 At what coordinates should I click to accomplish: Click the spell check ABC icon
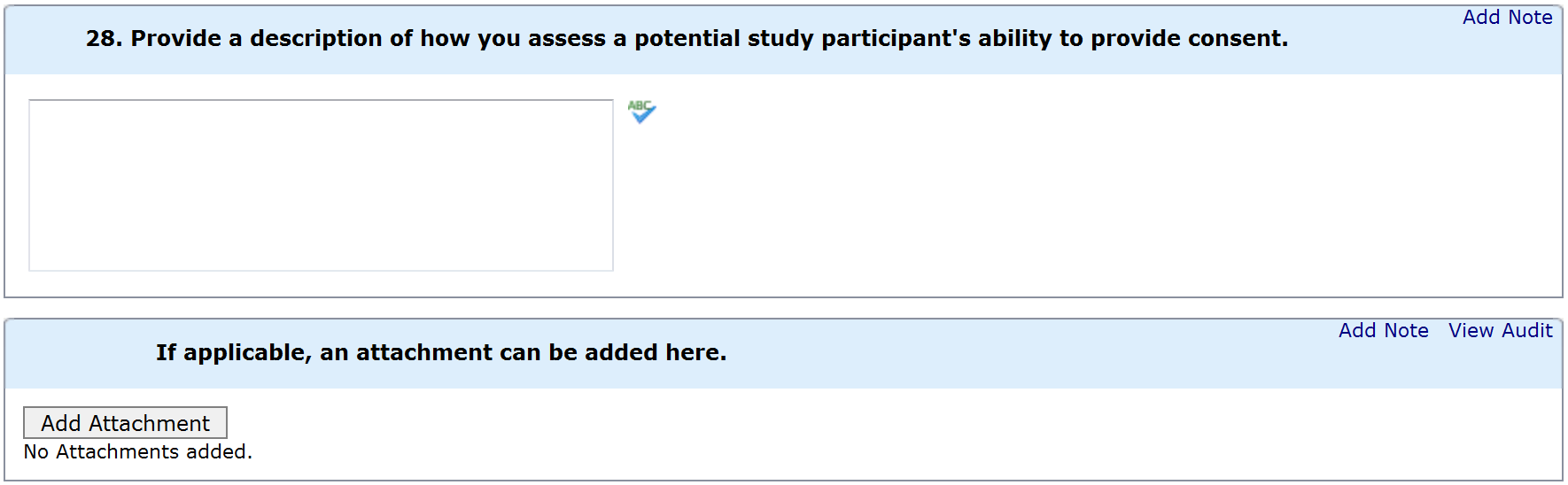pos(641,112)
